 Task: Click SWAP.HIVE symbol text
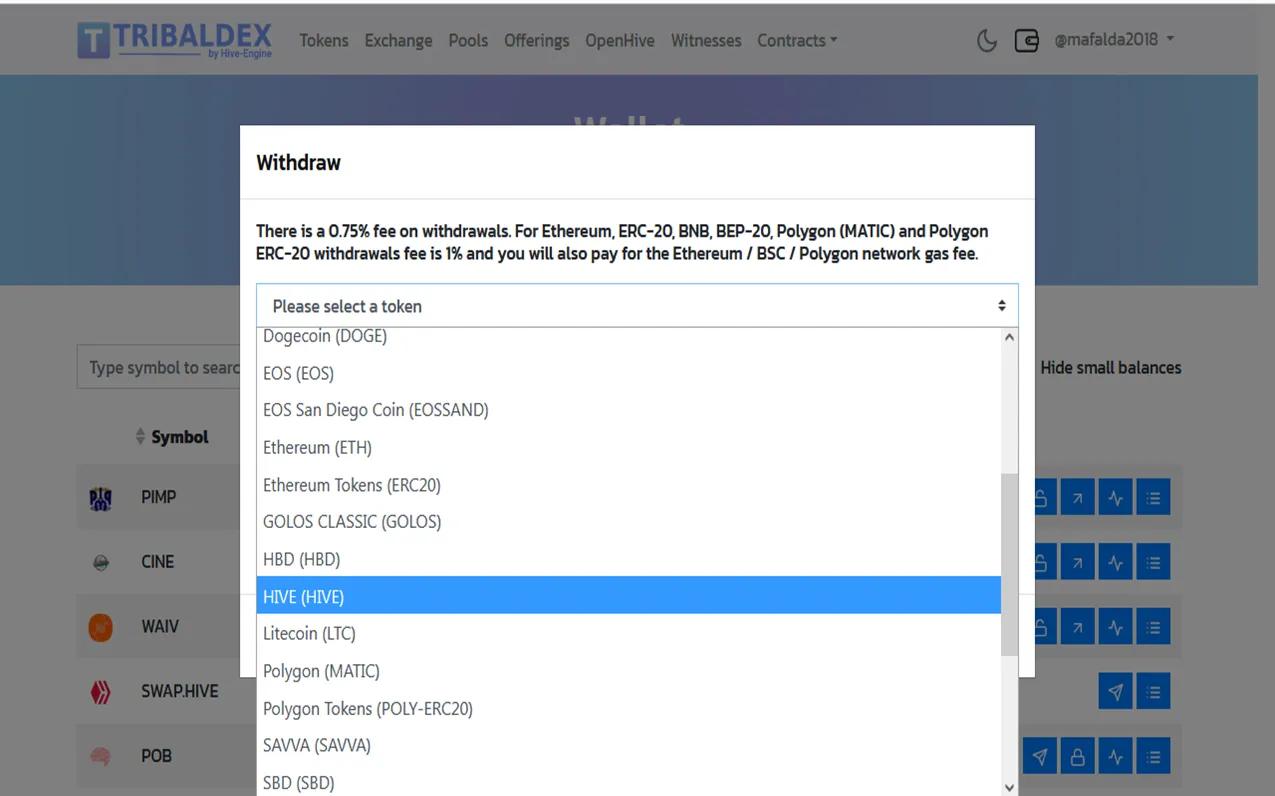pyautogui.click(x=179, y=691)
